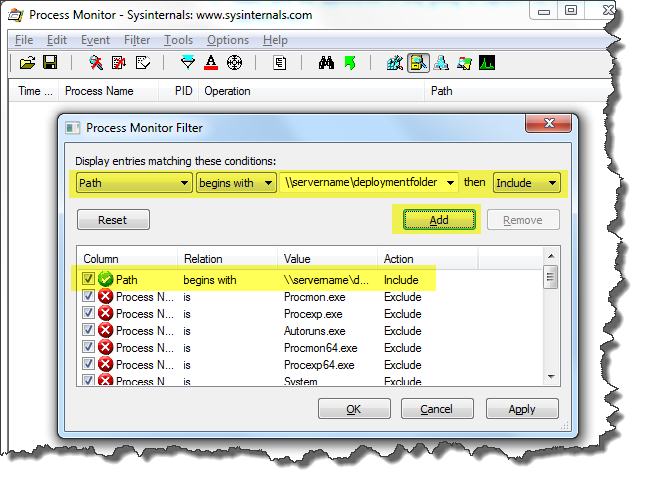Uncheck the Procexp64.exe exclude filter checkbox
Screen dimensions: 646x484
coord(88,363)
